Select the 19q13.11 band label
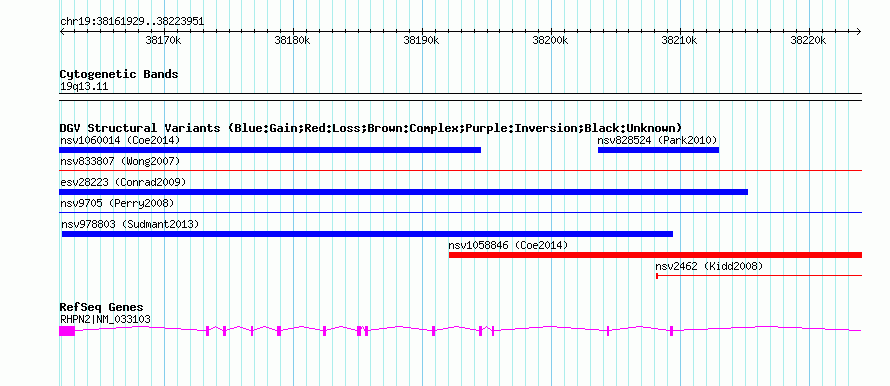 84,87
